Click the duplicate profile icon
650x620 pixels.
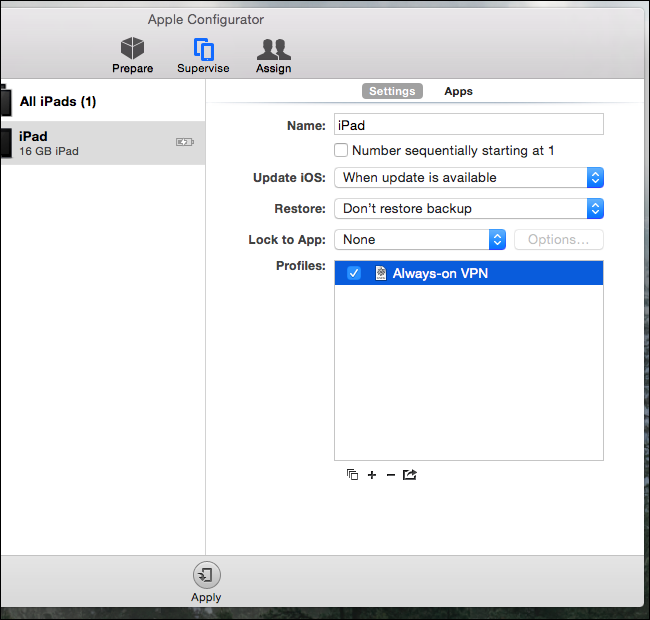click(x=352, y=475)
